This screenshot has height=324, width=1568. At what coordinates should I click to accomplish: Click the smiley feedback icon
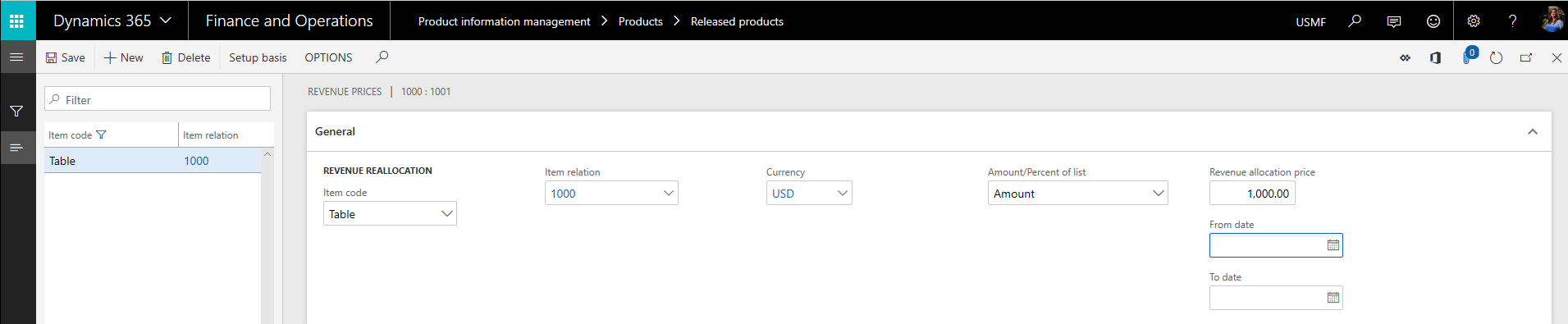(1433, 21)
